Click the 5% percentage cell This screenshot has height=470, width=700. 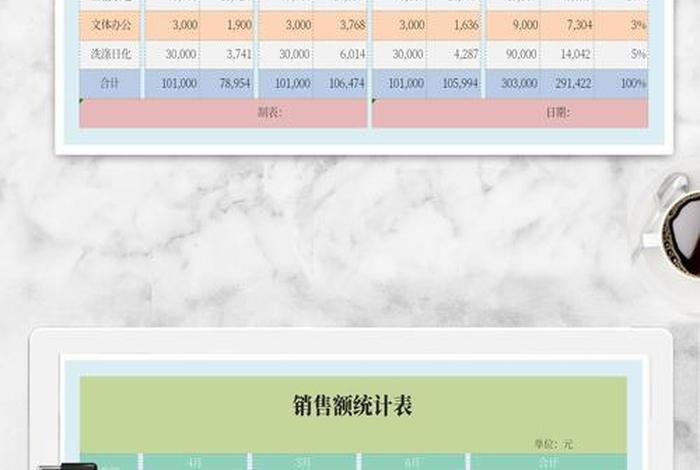click(621, 54)
